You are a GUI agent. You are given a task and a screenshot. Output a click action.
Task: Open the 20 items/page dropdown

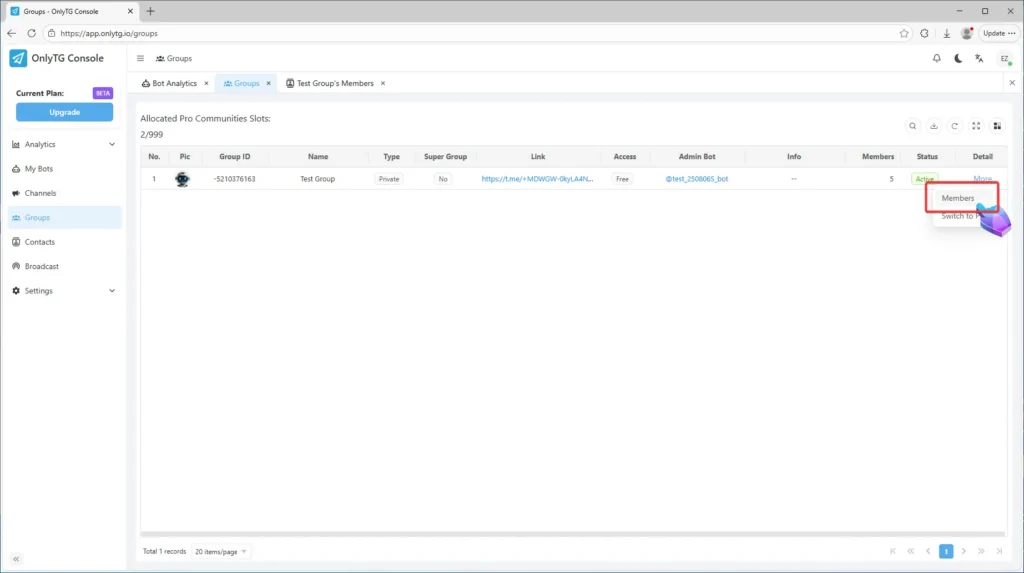tap(221, 551)
